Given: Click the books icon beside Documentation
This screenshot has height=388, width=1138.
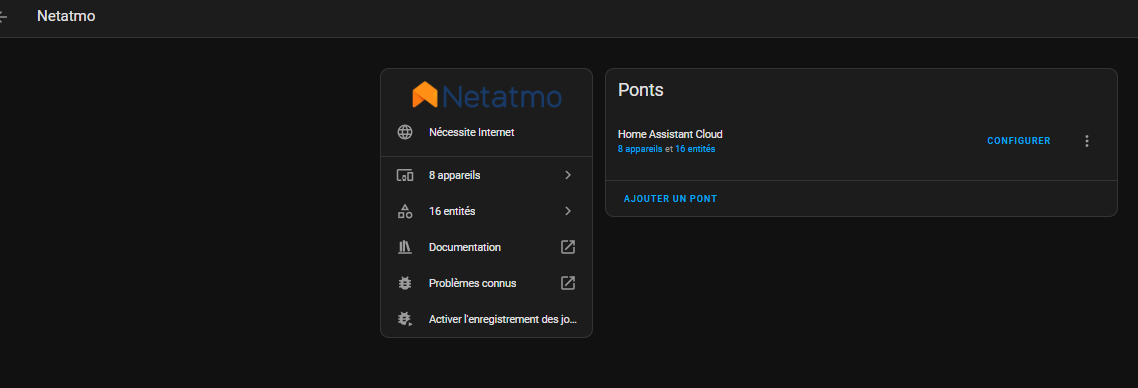Looking at the screenshot, I should pyautogui.click(x=405, y=247).
